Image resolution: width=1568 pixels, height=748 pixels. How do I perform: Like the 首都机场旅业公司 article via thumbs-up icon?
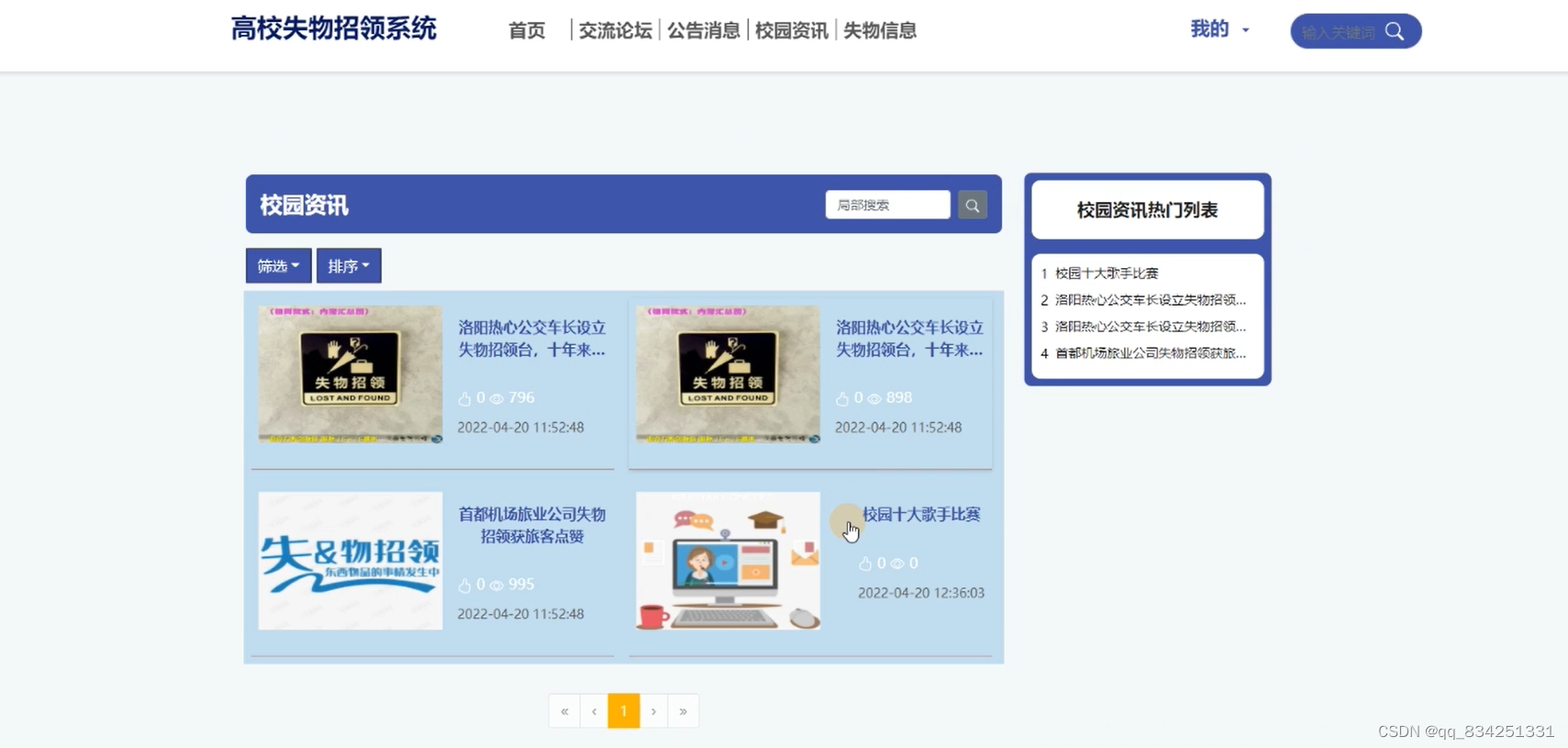tap(465, 585)
